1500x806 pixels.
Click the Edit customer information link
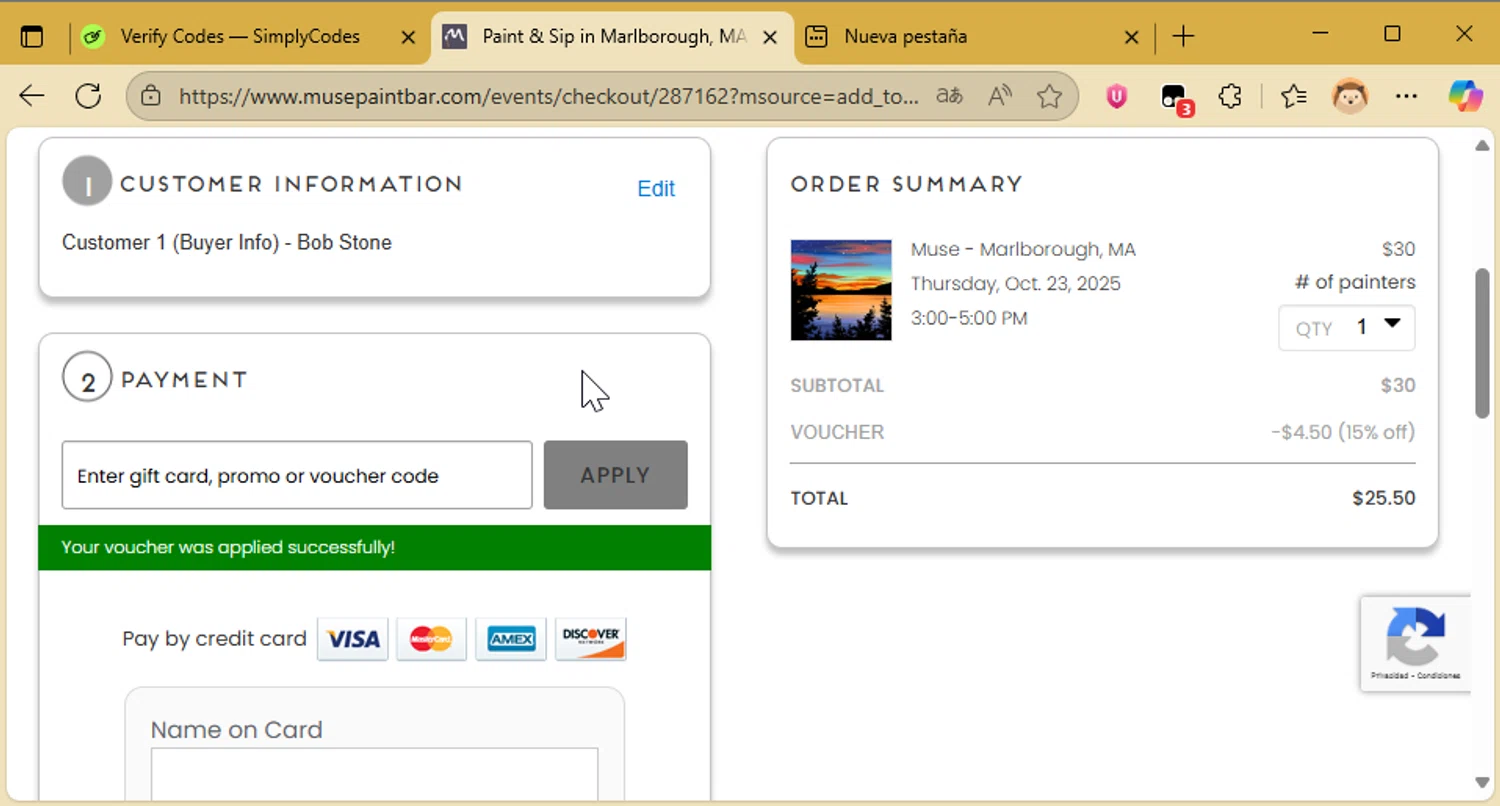tap(656, 189)
